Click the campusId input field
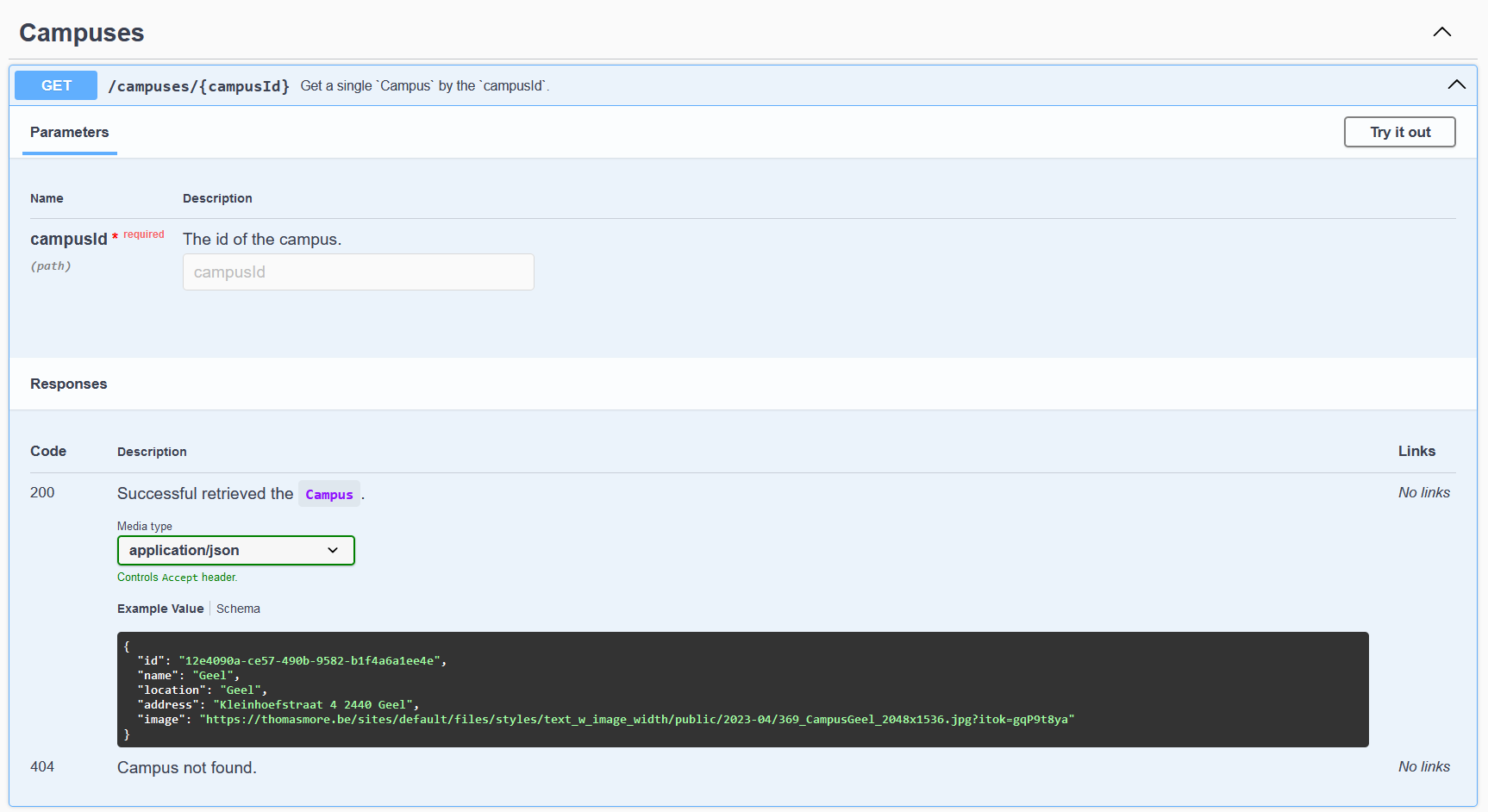 click(x=358, y=272)
